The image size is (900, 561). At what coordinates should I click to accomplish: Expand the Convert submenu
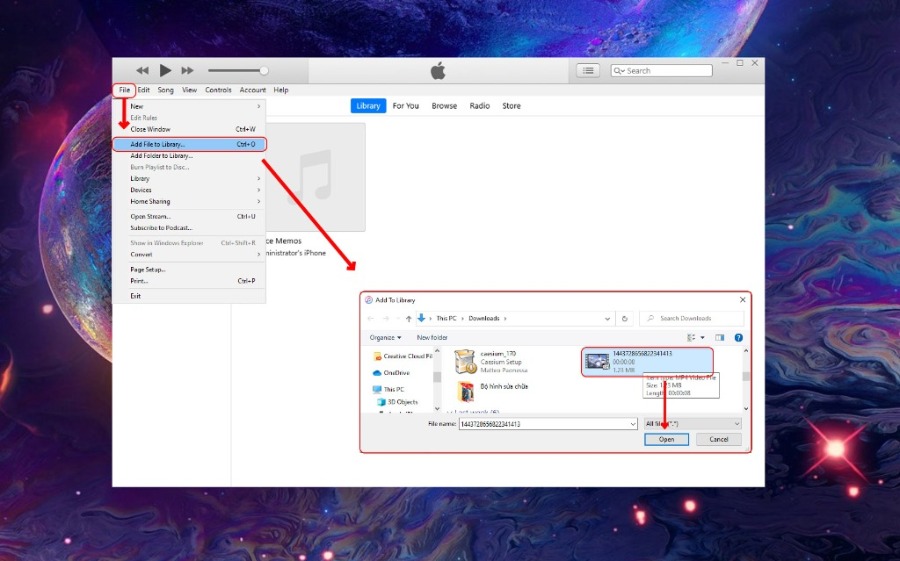point(189,254)
